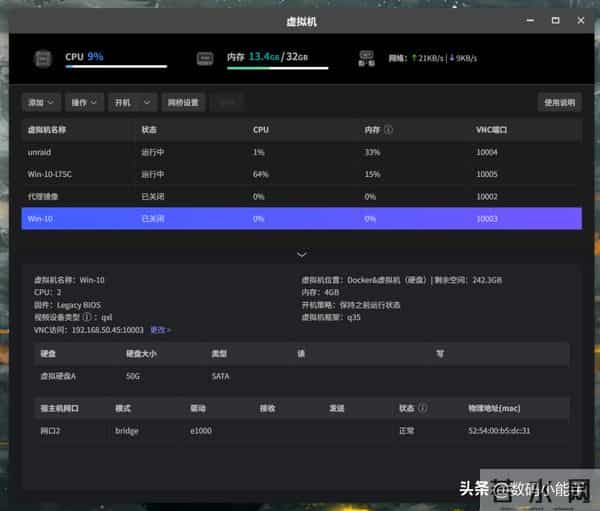Click the bridge mode cell
This screenshot has width=600, height=511.
(x=127, y=431)
